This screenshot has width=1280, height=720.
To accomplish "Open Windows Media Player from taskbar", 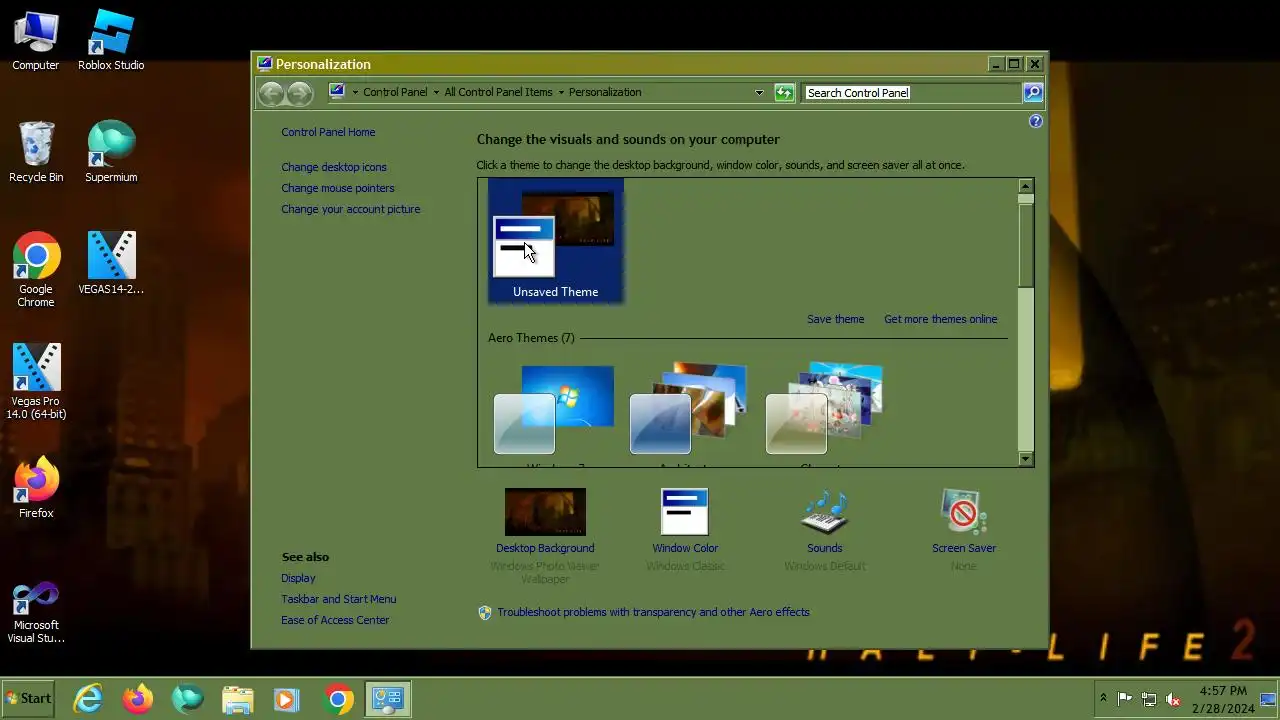I will click(x=287, y=699).
